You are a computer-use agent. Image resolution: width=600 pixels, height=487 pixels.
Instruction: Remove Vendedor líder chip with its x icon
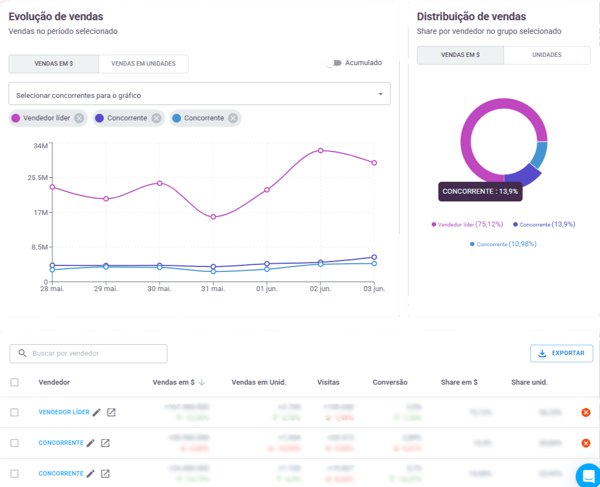coord(79,118)
